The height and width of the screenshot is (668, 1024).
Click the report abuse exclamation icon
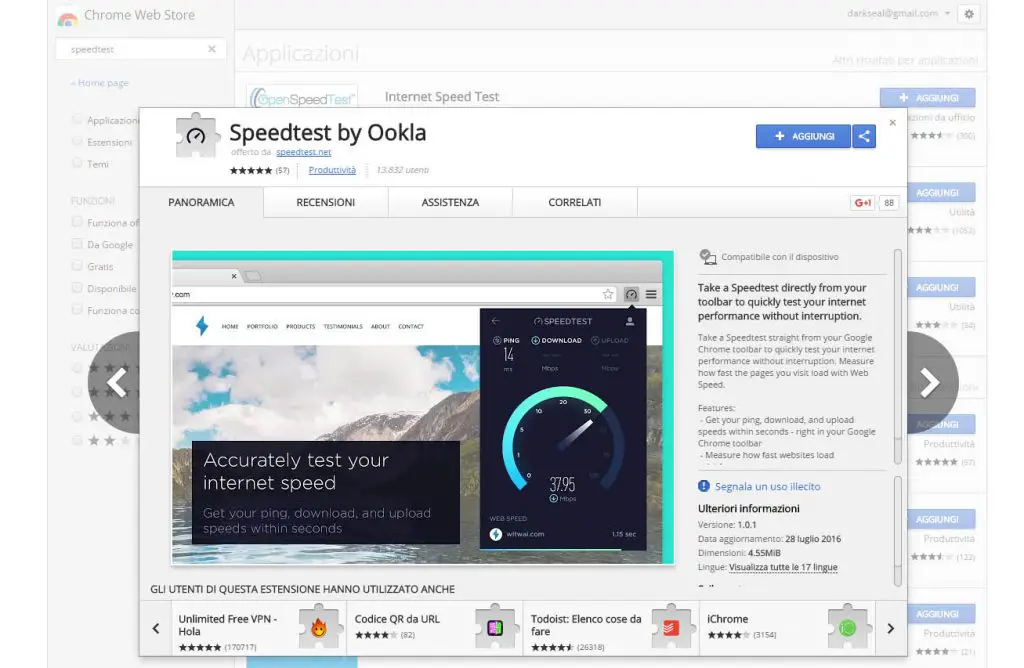703,486
